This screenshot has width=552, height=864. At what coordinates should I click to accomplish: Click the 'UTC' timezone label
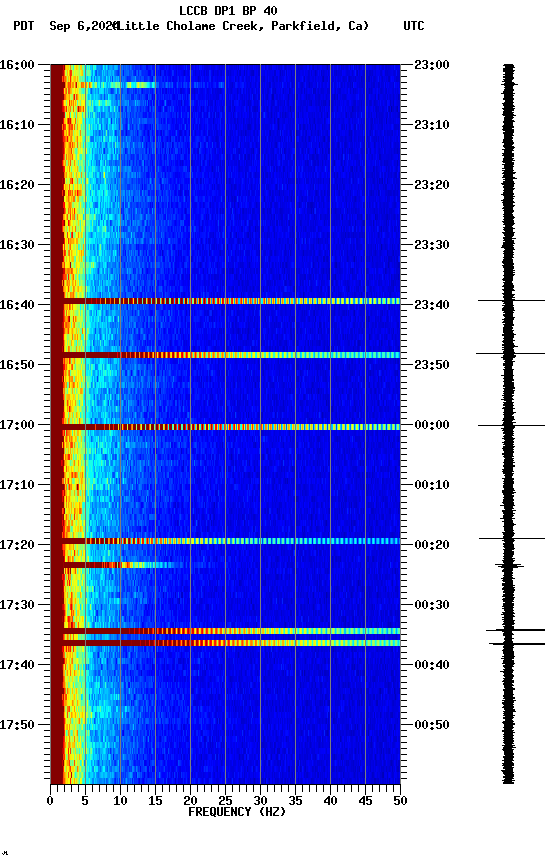414,26
